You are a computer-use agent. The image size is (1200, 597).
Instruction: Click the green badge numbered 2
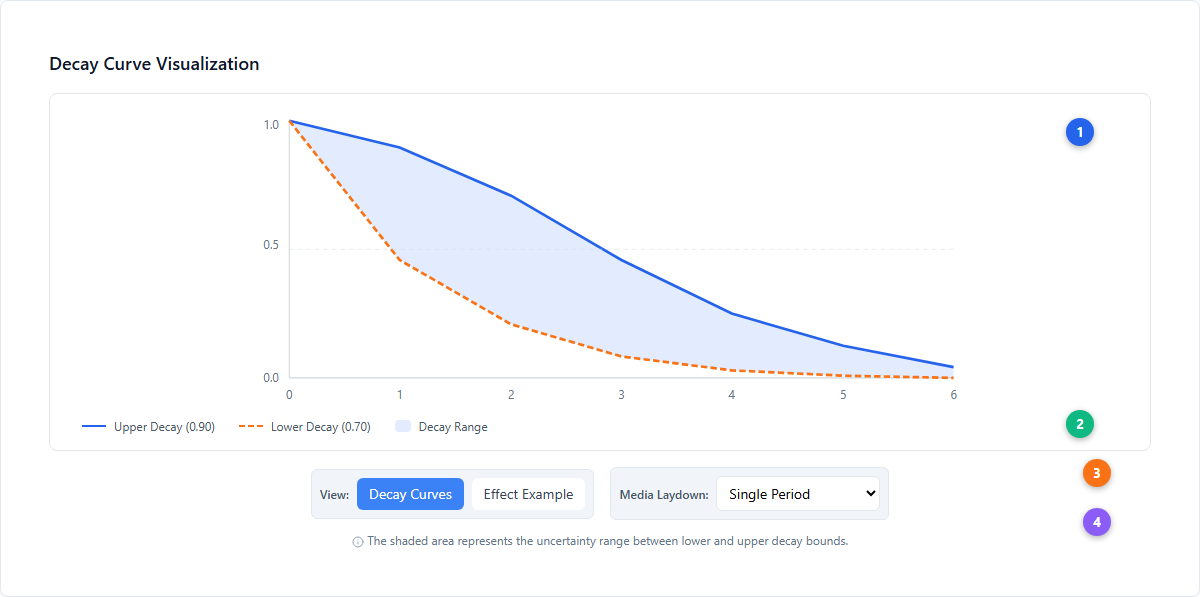(1080, 424)
